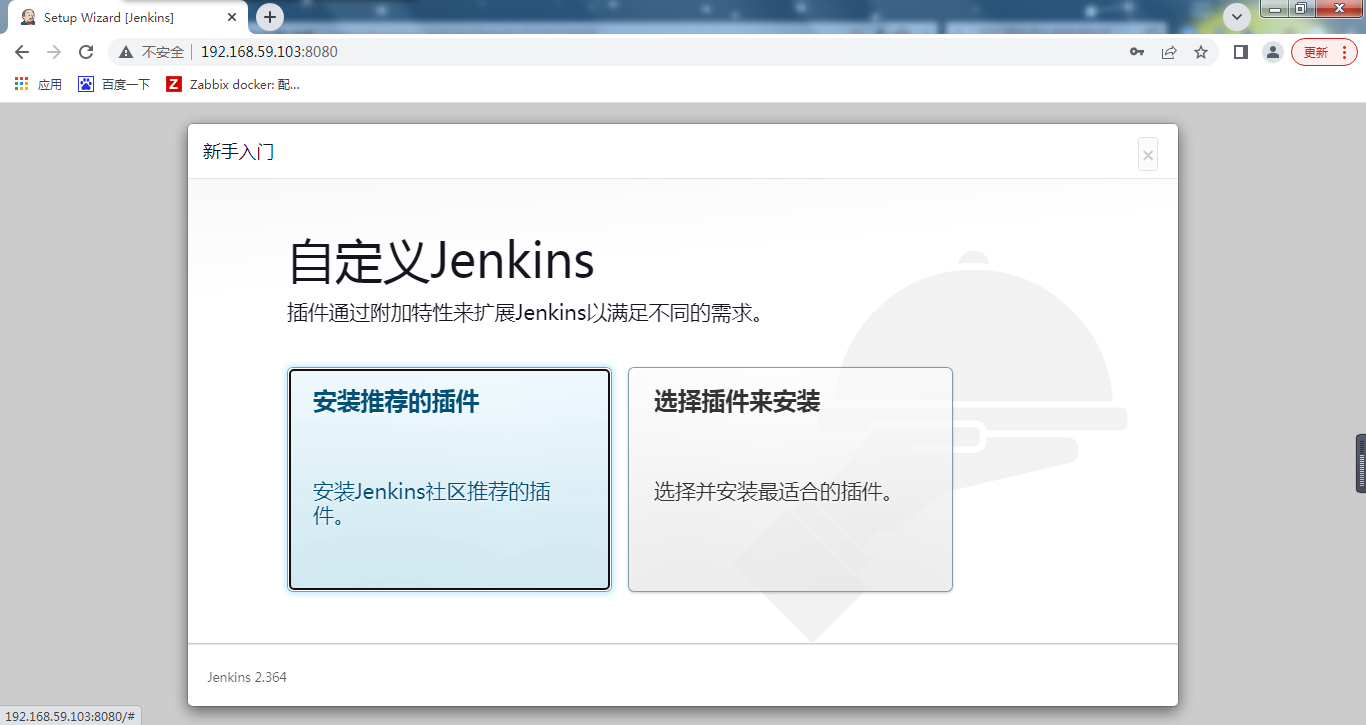1366x725 pixels.
Task: Open the Zabbix docker bookmark
Action: (x=232, y=85)
